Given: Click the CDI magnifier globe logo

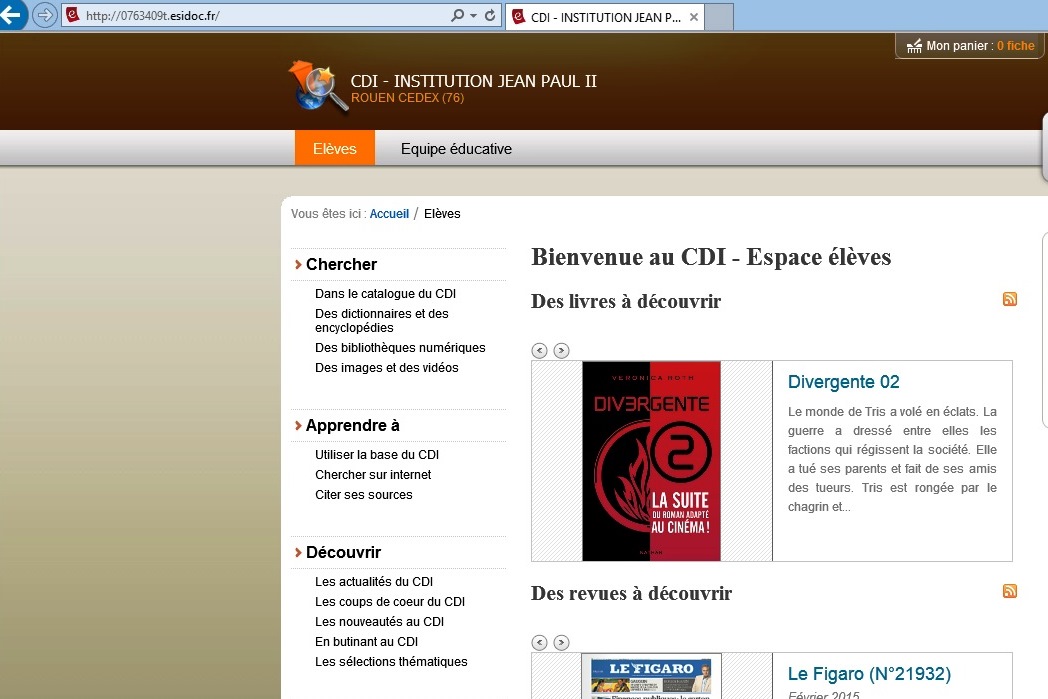Looking at the screenshot, I should tap(319, 86).
